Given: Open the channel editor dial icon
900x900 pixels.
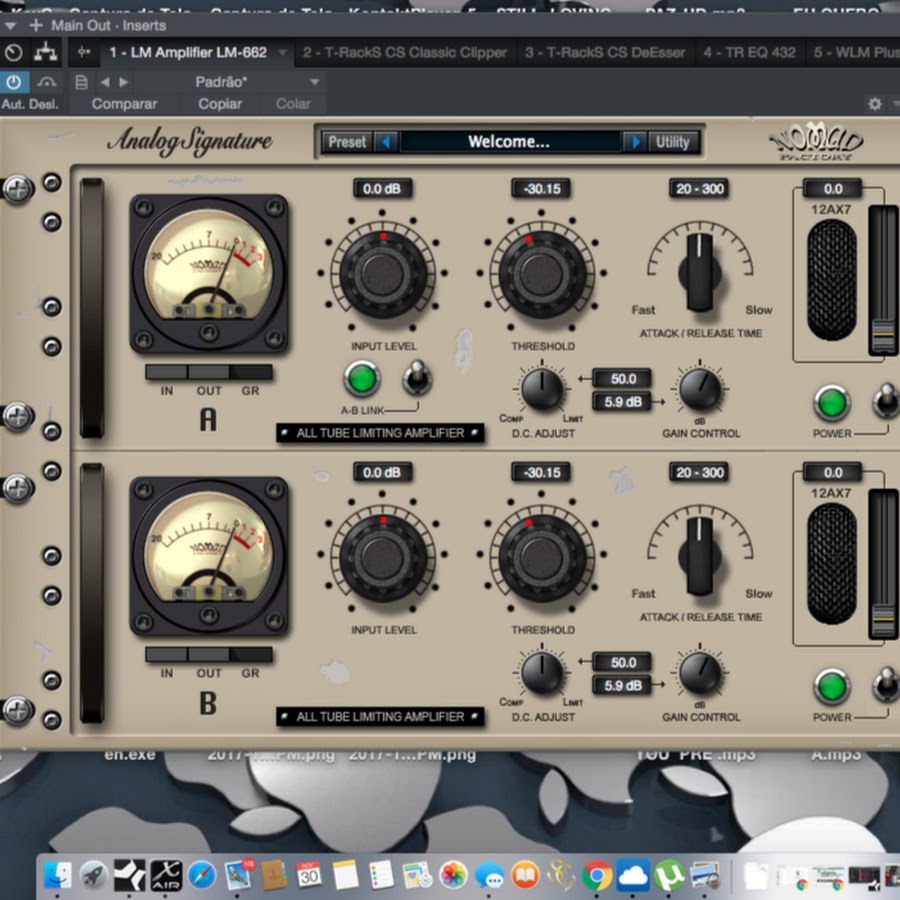Looking at the screenshot, I should point(14,53).
